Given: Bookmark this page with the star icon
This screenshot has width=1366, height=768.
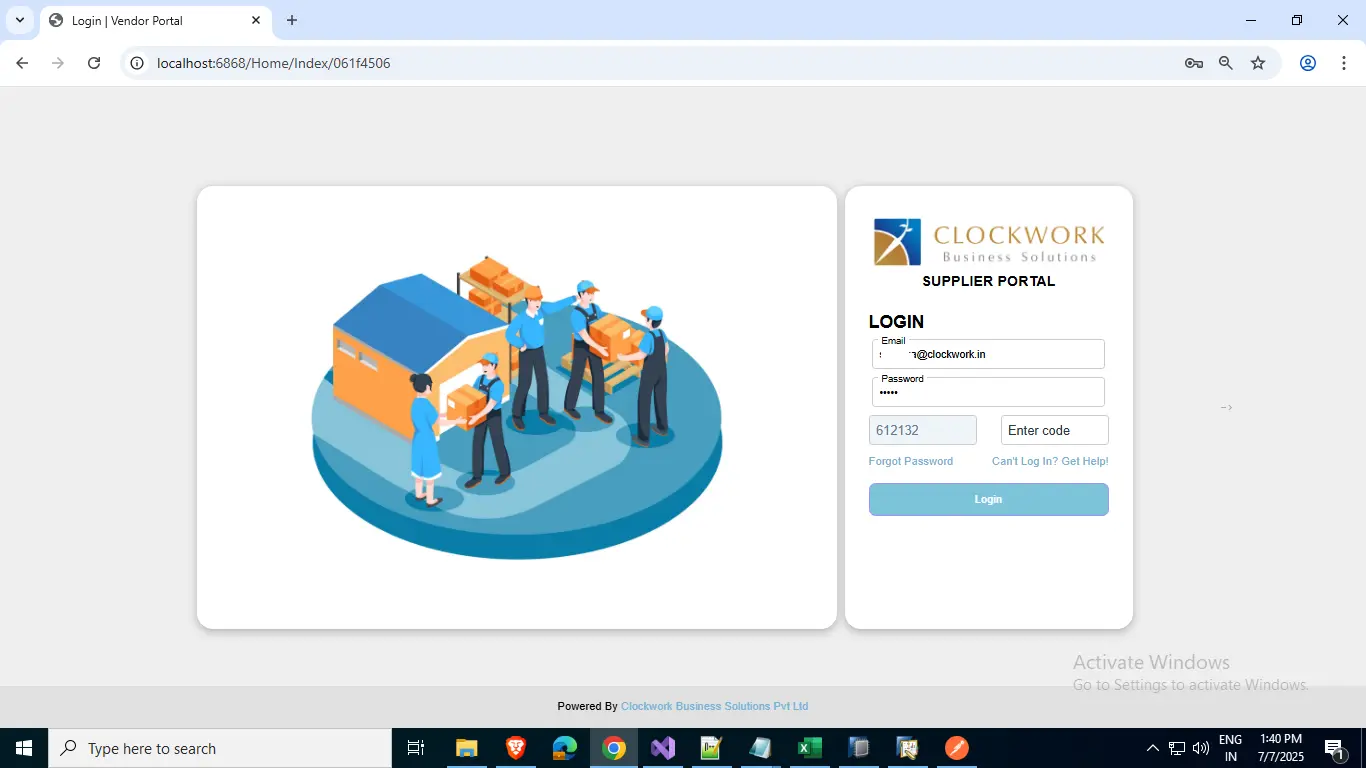Looking at the screenshot, I should 1258,63.
